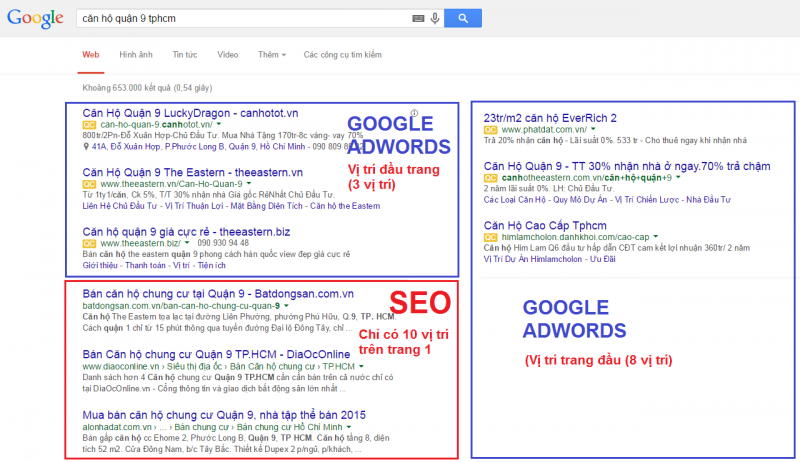
Task: Open 'Nhà Đầu Tư' sitelink
Action: [x=708, y=200]
